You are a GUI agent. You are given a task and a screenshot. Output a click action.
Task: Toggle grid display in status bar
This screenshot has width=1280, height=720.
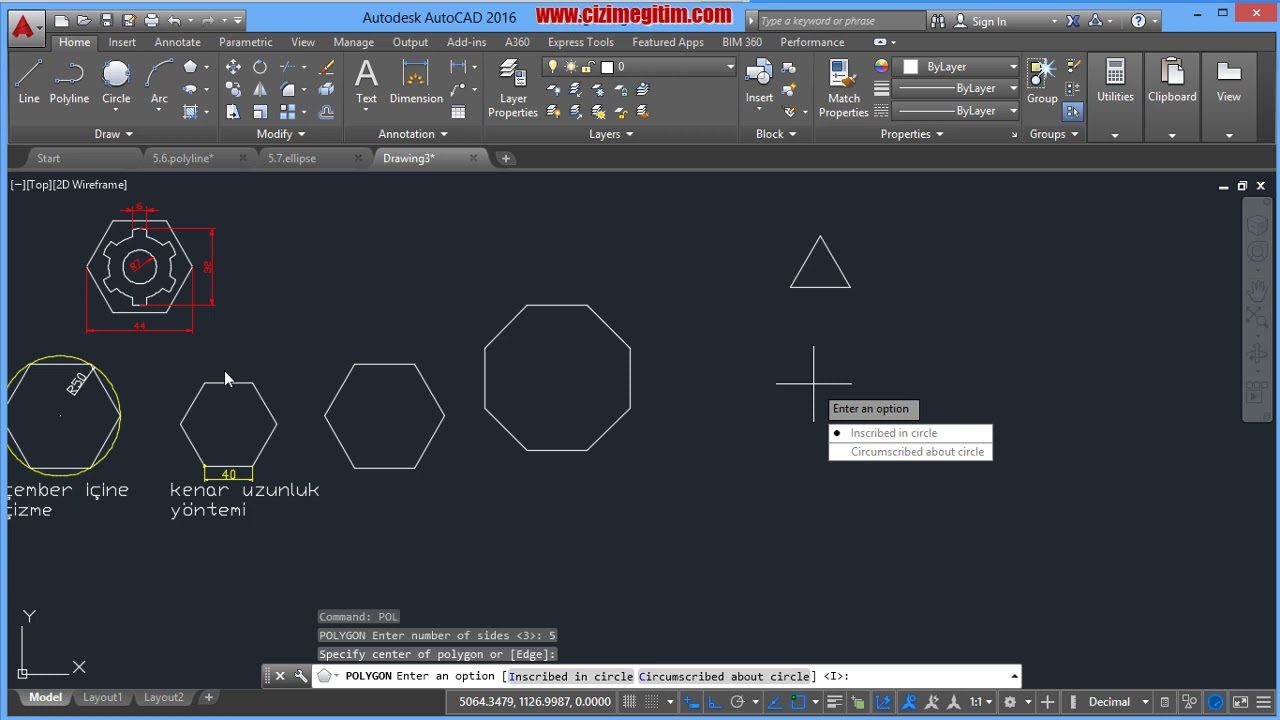(x=629, y=702)
